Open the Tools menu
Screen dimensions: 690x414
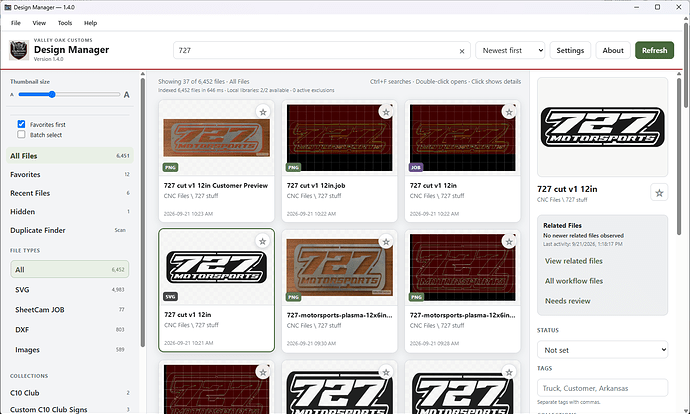65,23
